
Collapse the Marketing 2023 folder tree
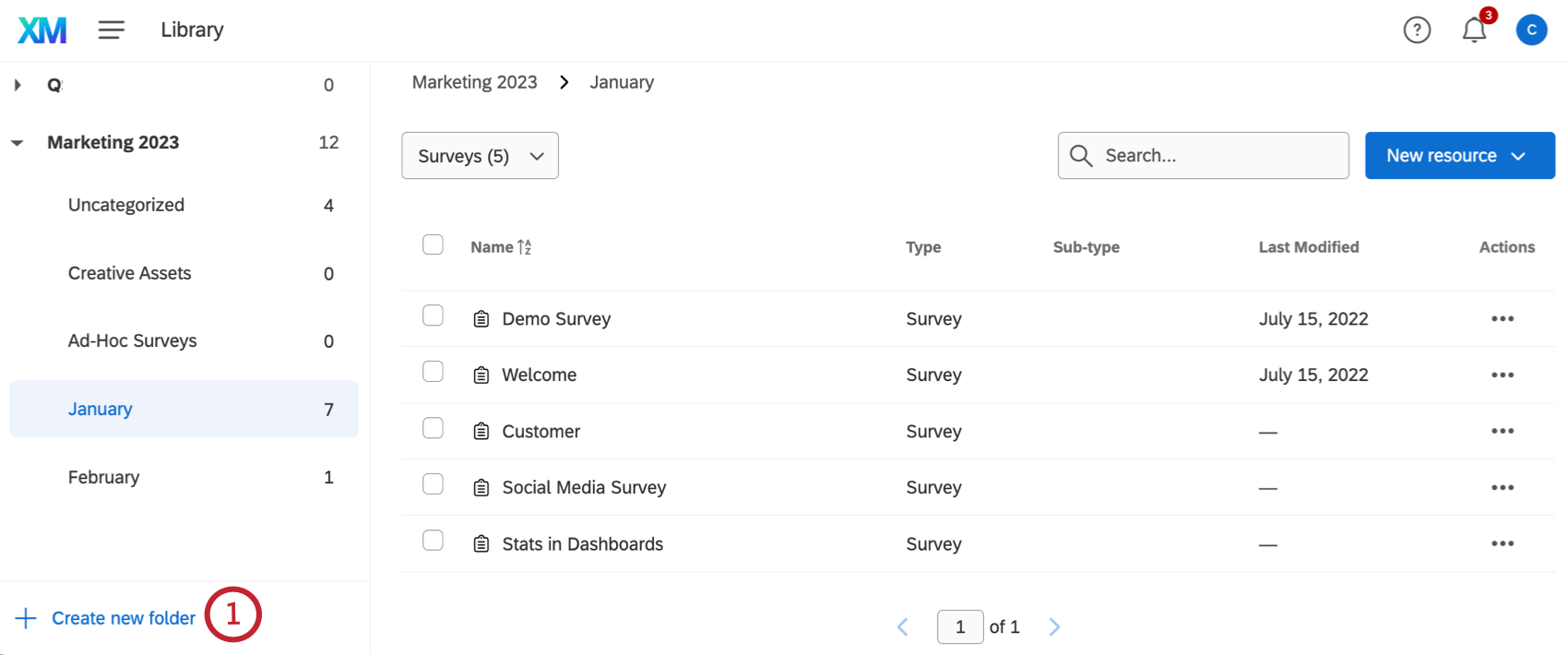pos(18,143)
